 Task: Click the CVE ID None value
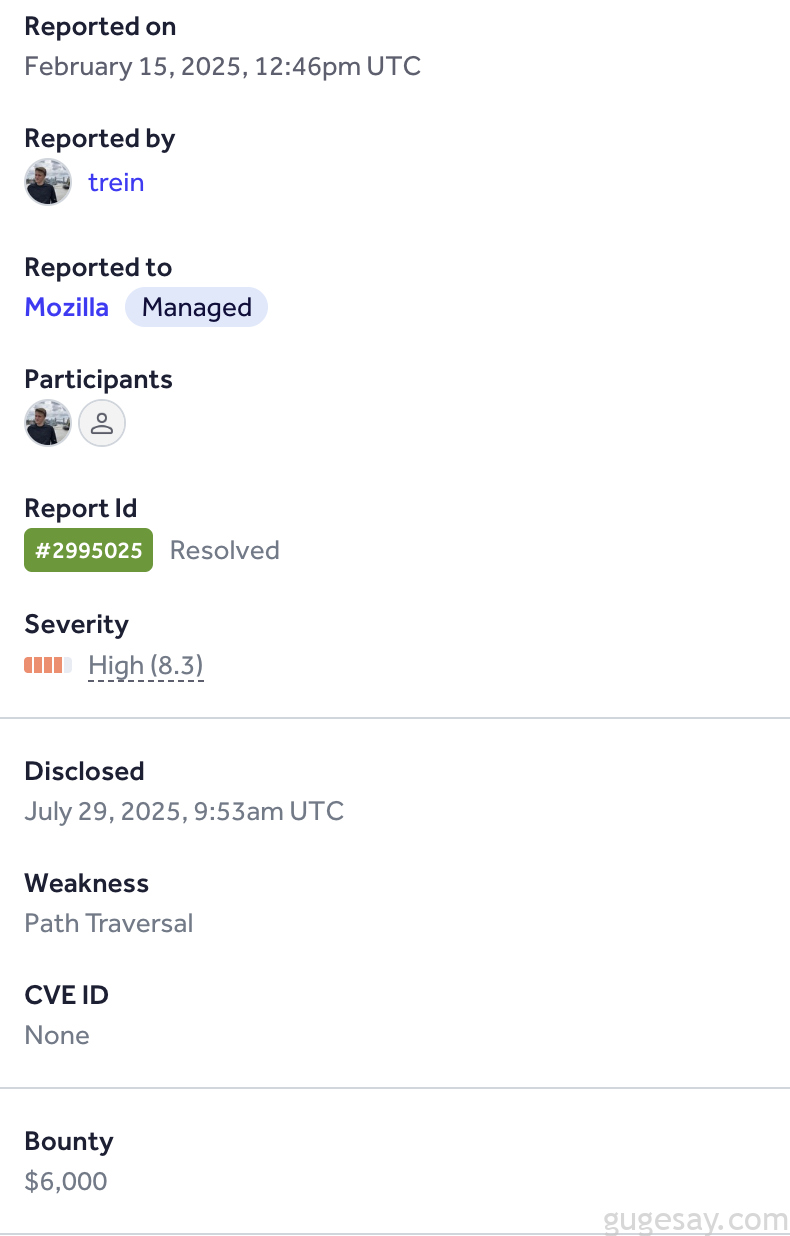57,1035
